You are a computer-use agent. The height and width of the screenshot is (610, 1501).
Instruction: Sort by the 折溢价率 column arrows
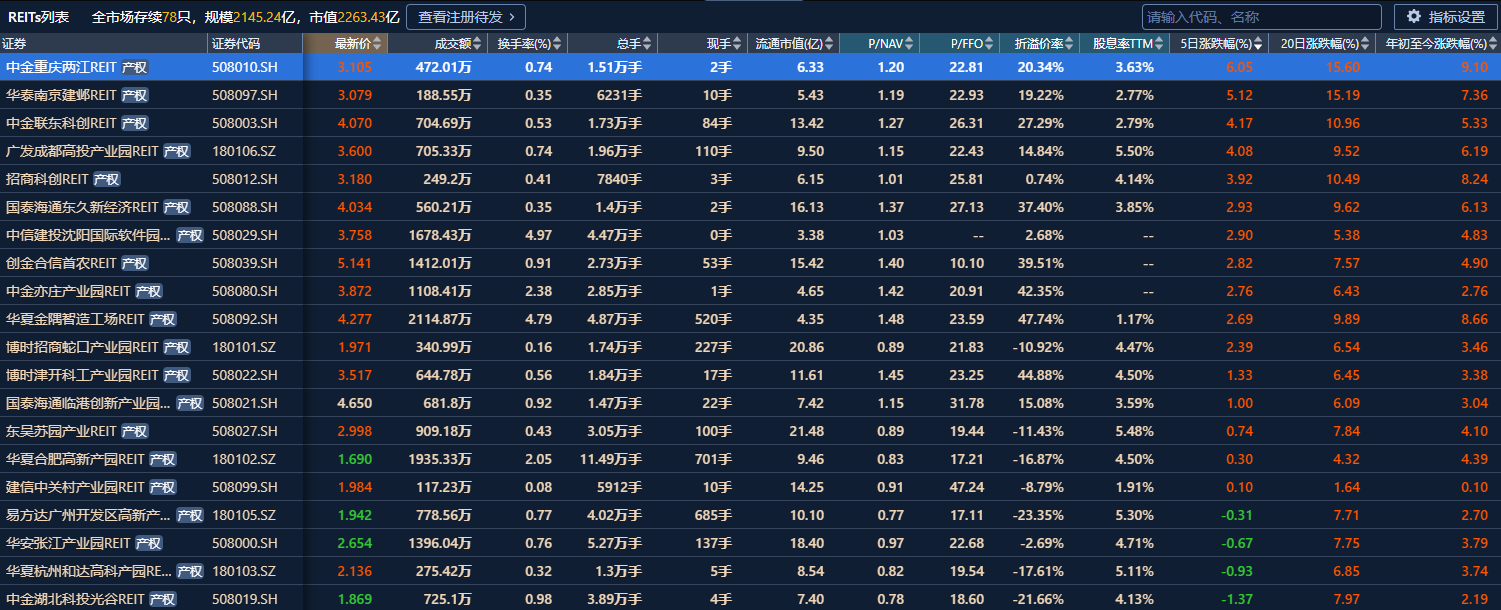(x=1070, y=43)
